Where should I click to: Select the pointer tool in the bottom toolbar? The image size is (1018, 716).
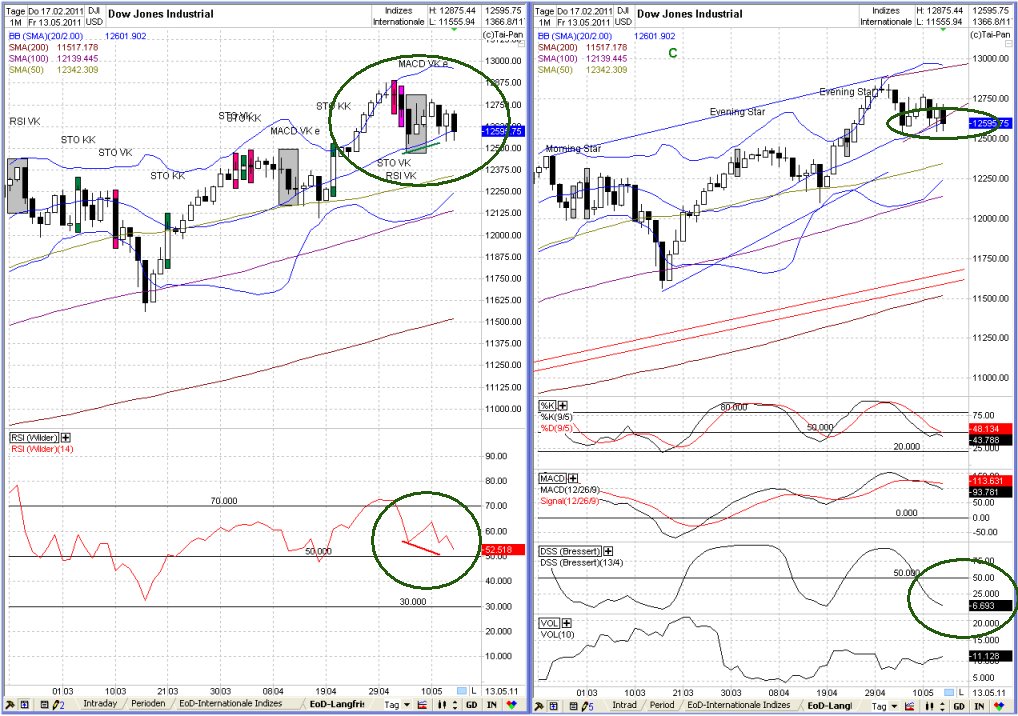(9, 706)
